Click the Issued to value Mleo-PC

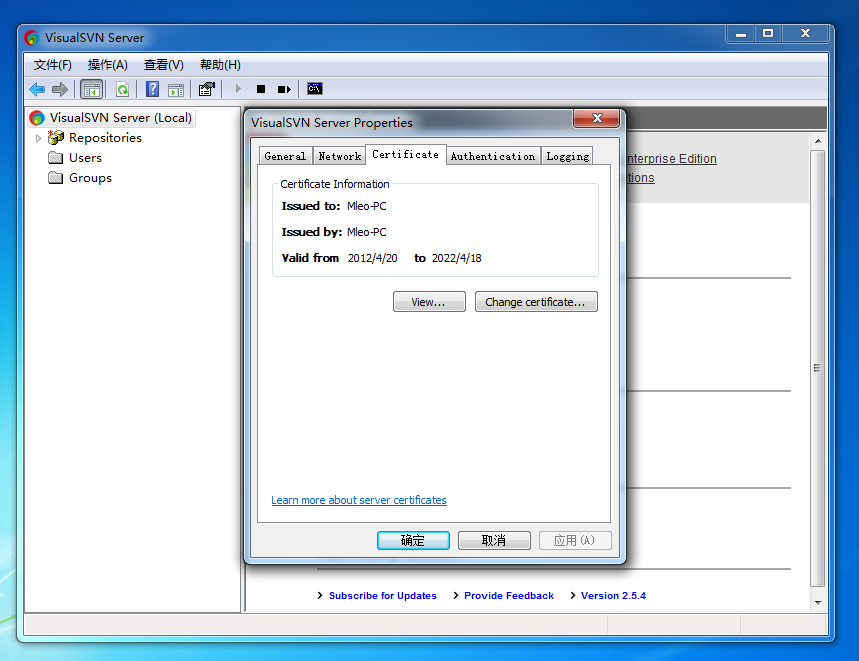[366, 206]
